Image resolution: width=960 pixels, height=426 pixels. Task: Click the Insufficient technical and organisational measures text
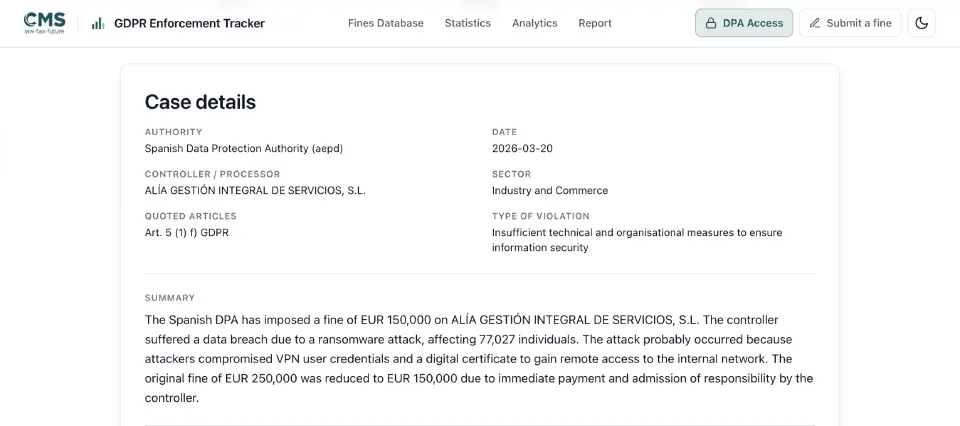pyautogui.click(x=637, y=240)
